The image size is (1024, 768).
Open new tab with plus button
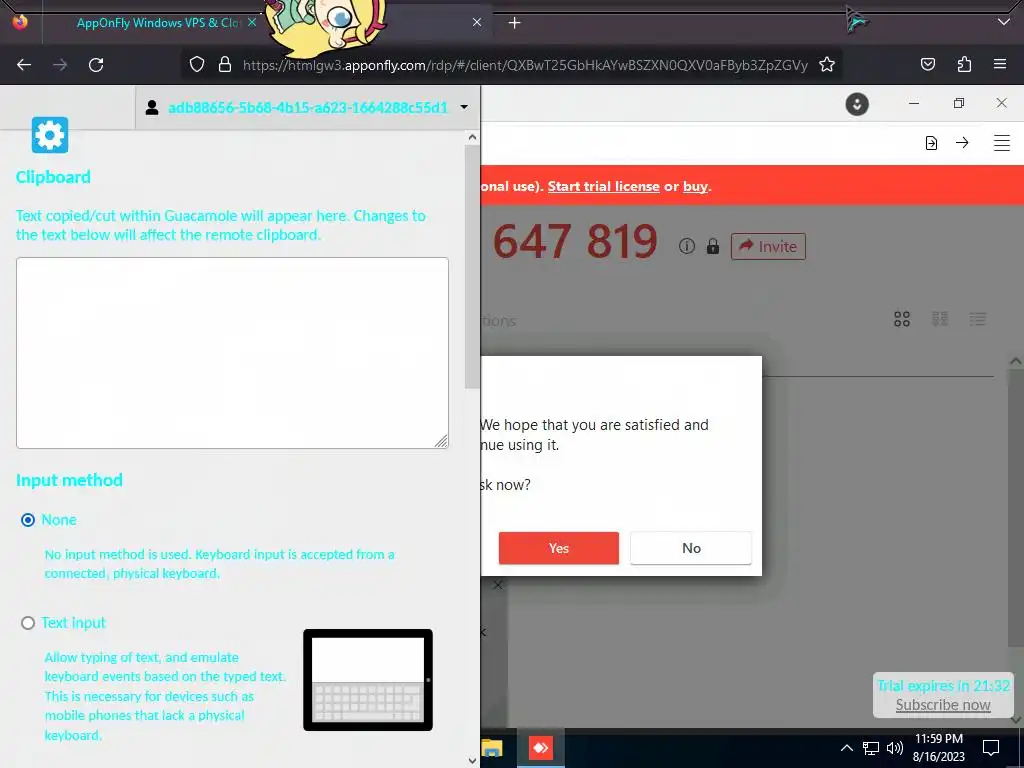point(515,23)
